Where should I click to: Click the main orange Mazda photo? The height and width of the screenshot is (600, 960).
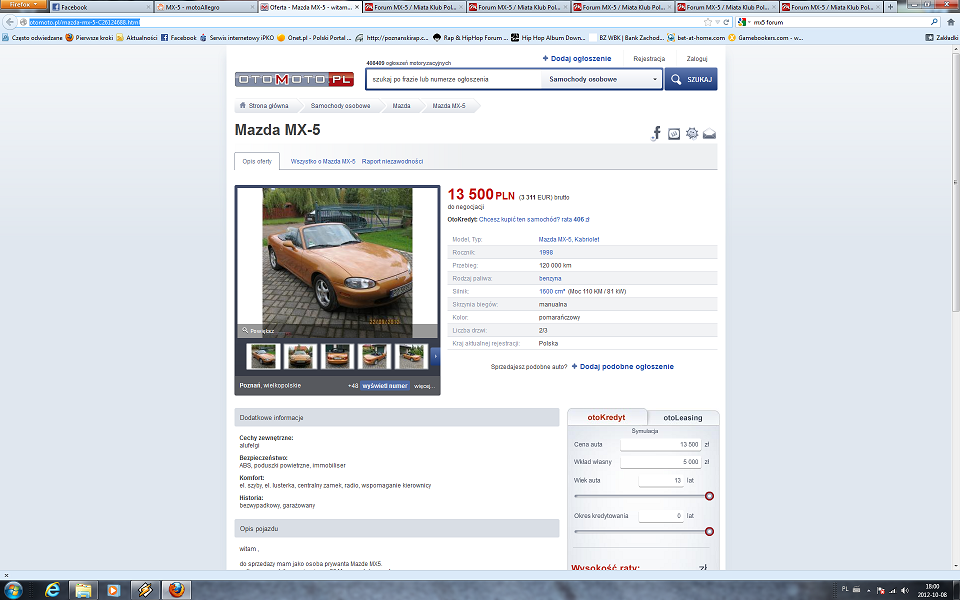tap(337, 262)
